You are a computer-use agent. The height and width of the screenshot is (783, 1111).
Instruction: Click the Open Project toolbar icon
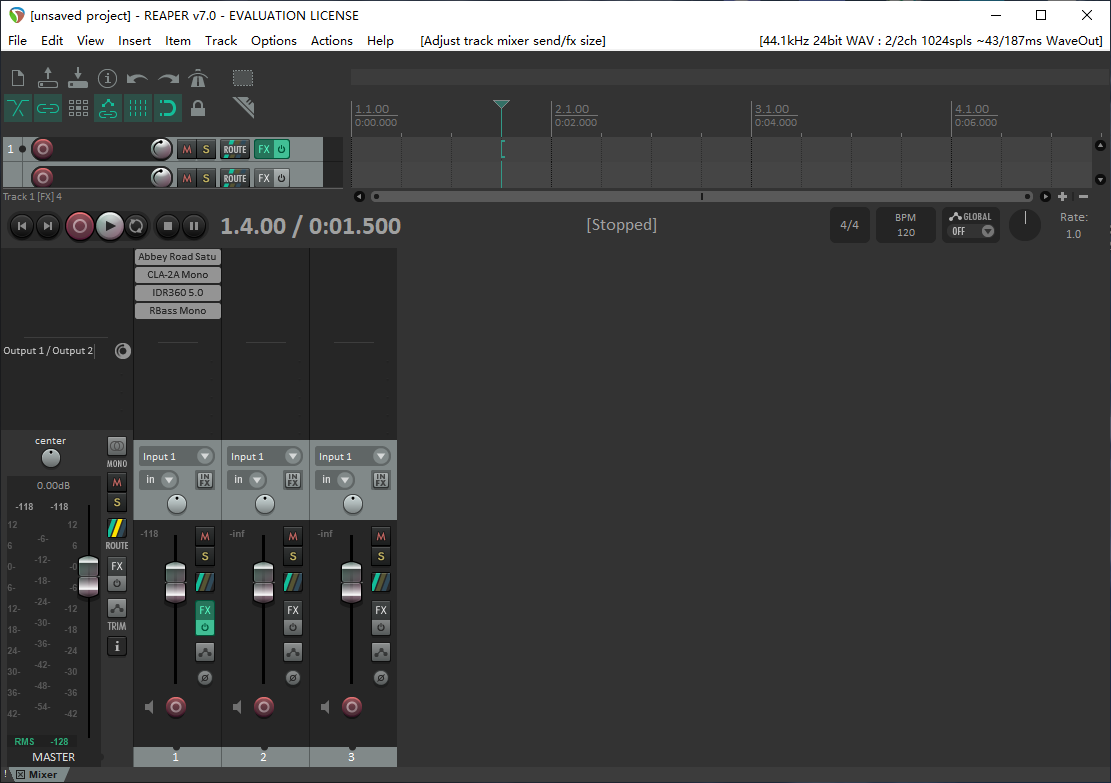point(47,78)
